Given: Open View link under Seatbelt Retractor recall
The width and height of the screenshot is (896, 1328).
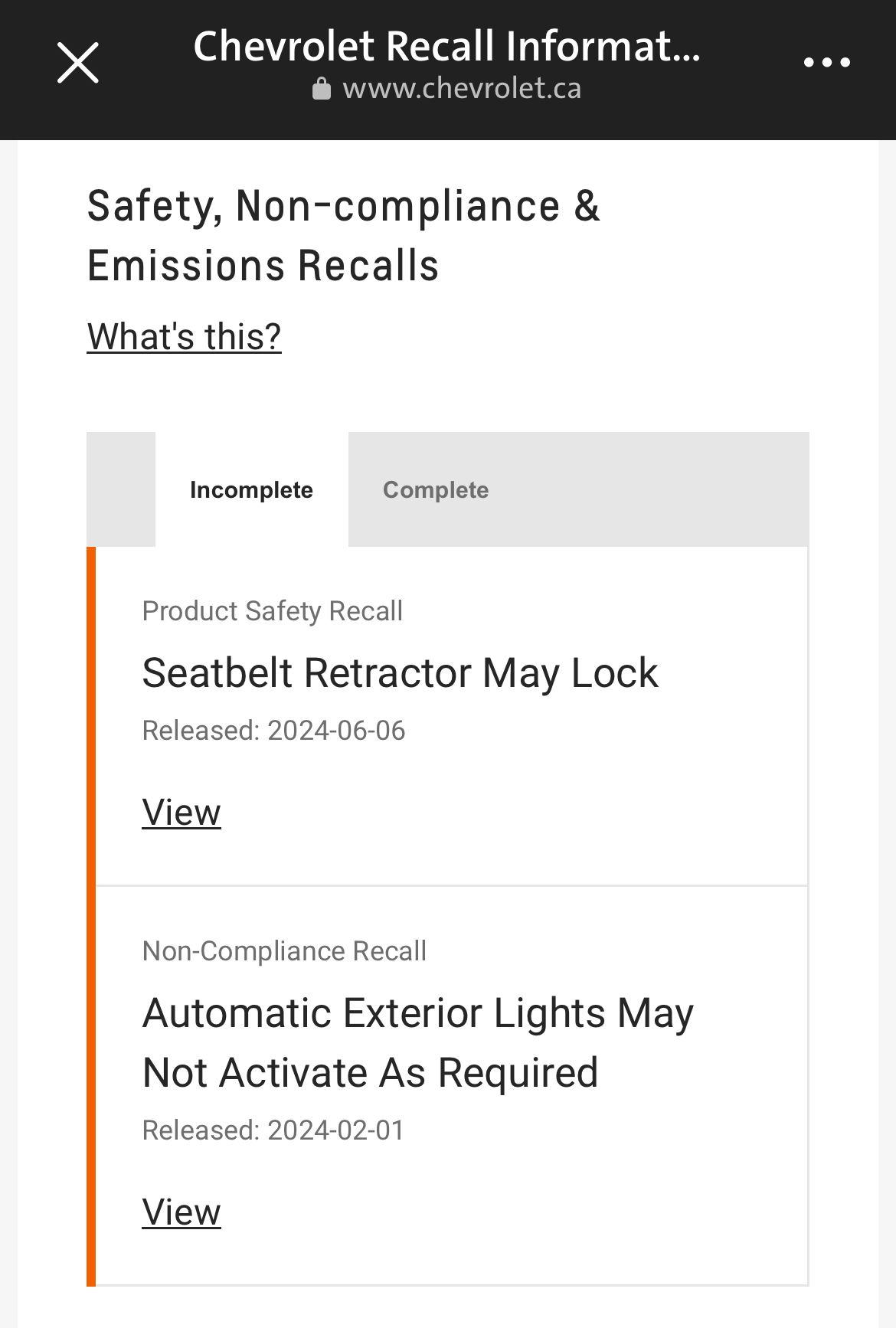Looking at the screenshot, I should (181, 812).
